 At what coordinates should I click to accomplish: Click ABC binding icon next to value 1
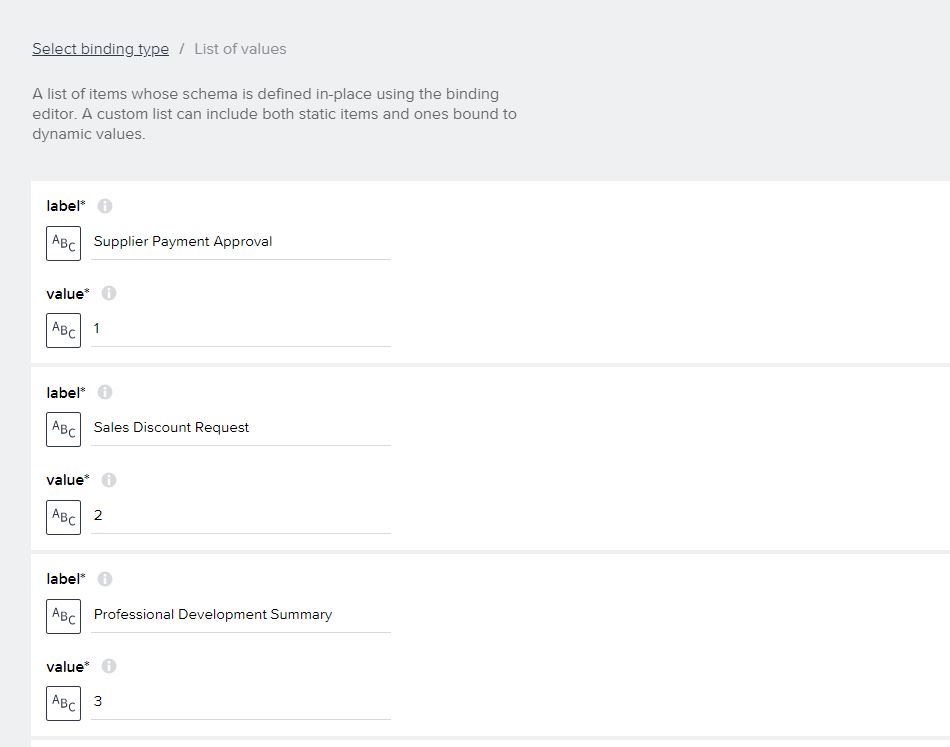64,330
